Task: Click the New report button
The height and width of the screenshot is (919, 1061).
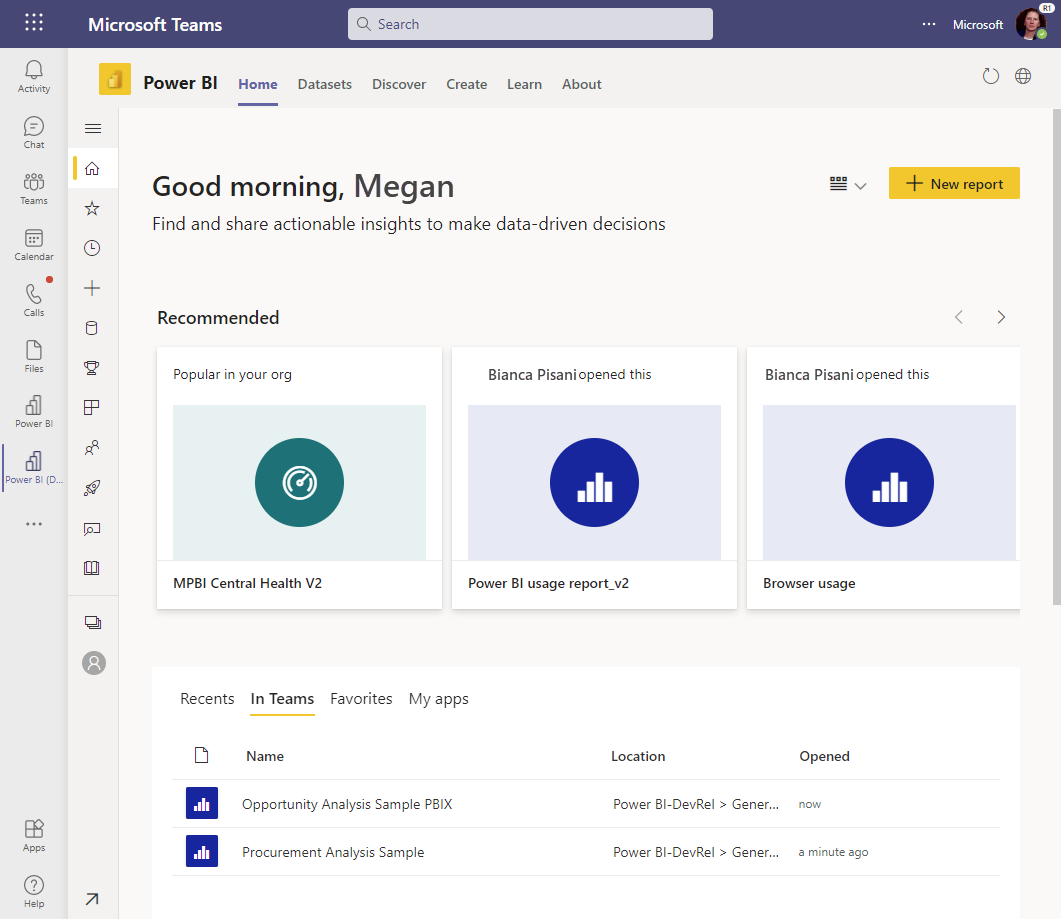Action: (x=953, y=183)
